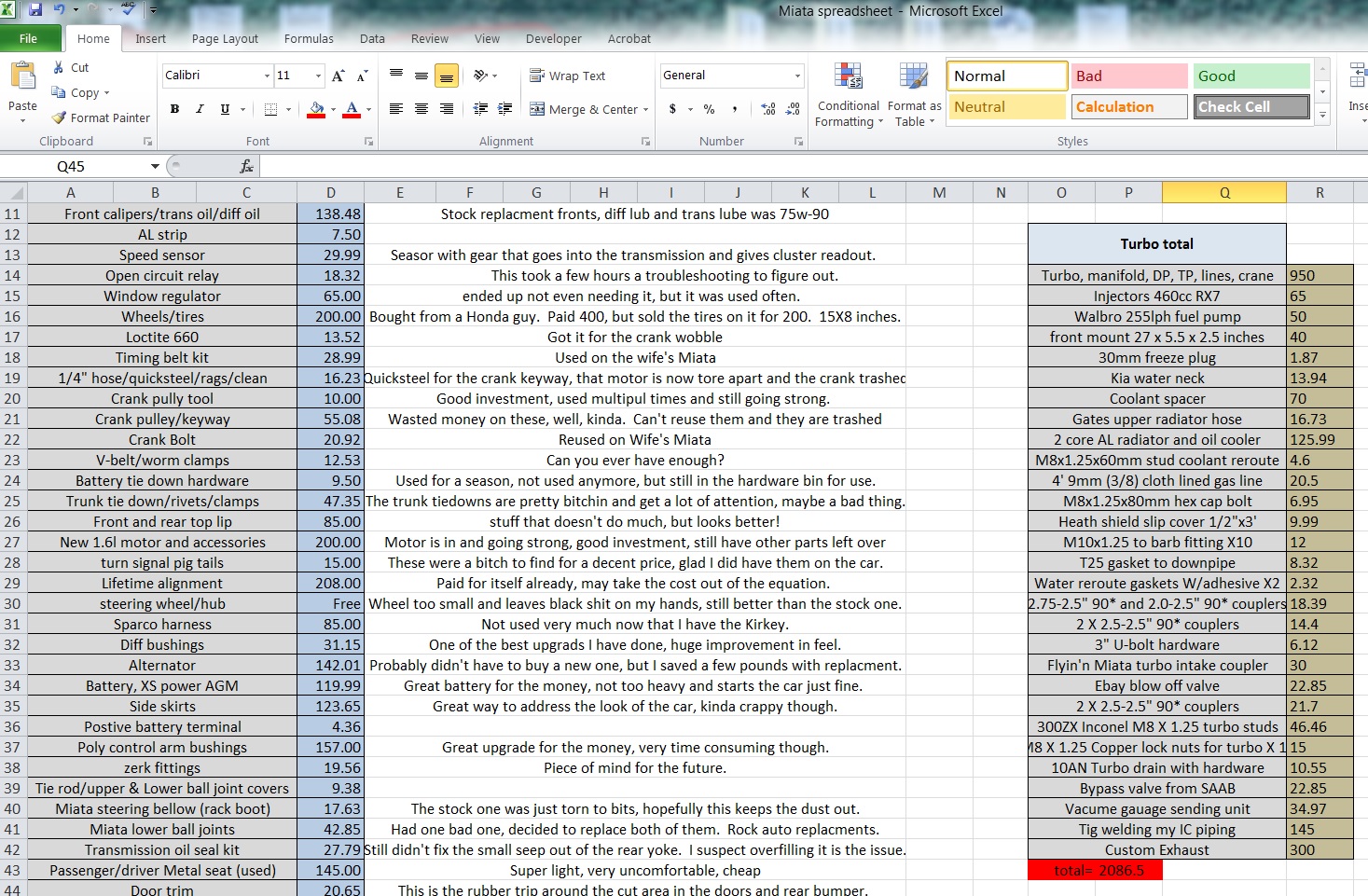
Task: Apply the Bad cell style swatch
Action: pos(1129,76)
